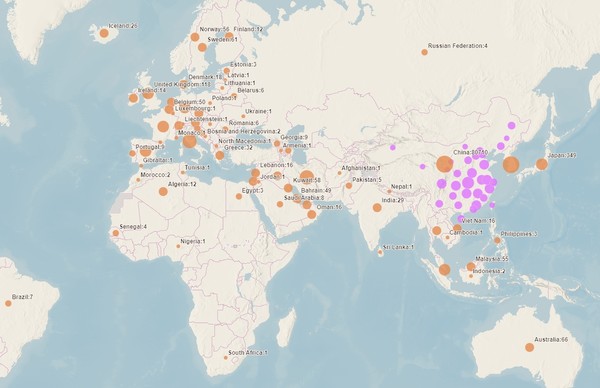Click the Bahrain:49 label

click(316, 190)
